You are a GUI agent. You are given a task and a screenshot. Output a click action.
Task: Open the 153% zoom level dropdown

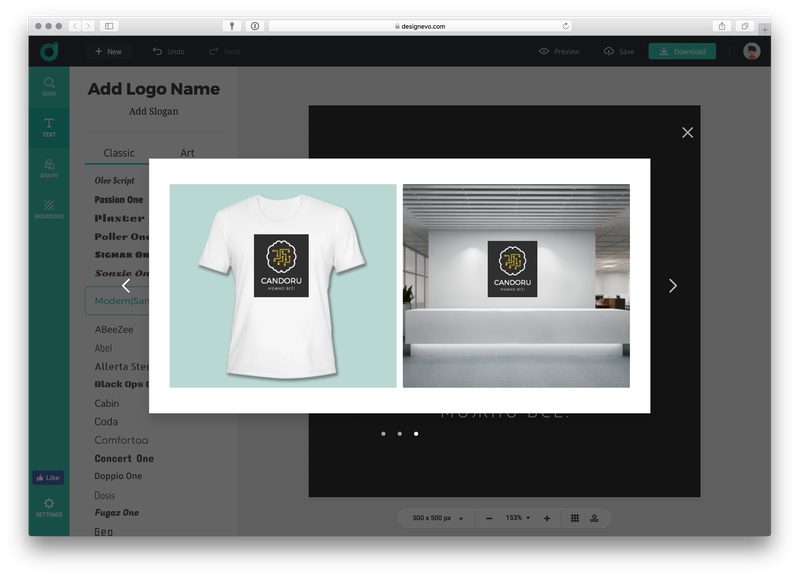(518, 518)
